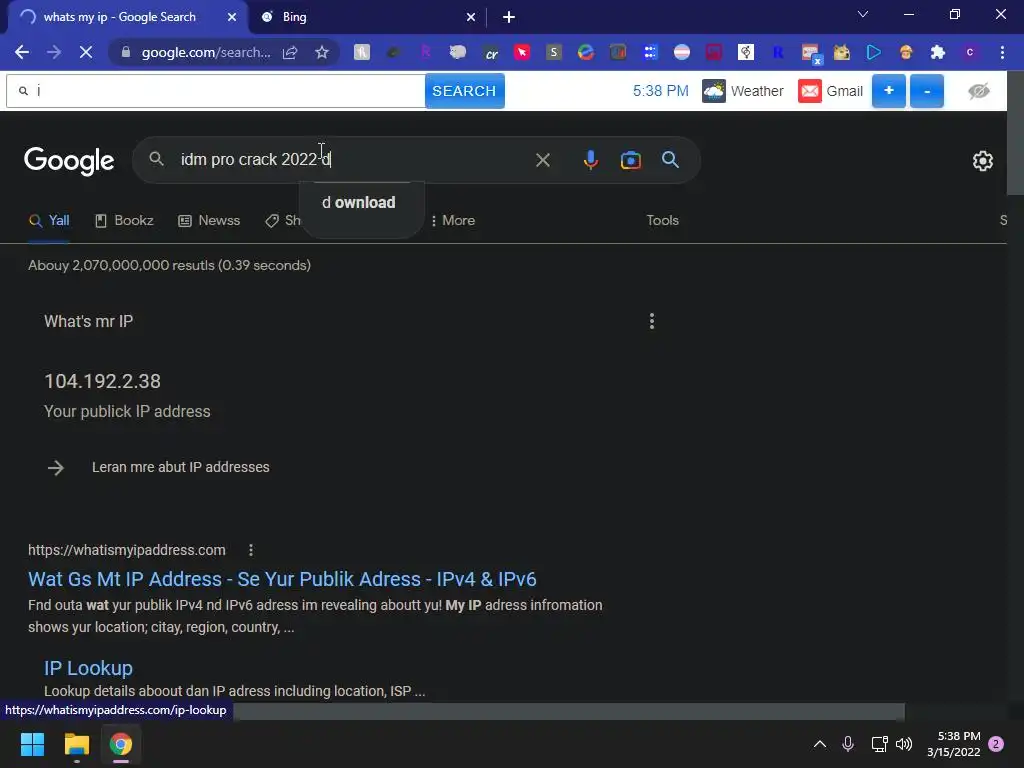This screenshot has height=768, width=1024.
Task: Open the Chrome profile 'C' avatar
Action: click(x=970, y=52)
